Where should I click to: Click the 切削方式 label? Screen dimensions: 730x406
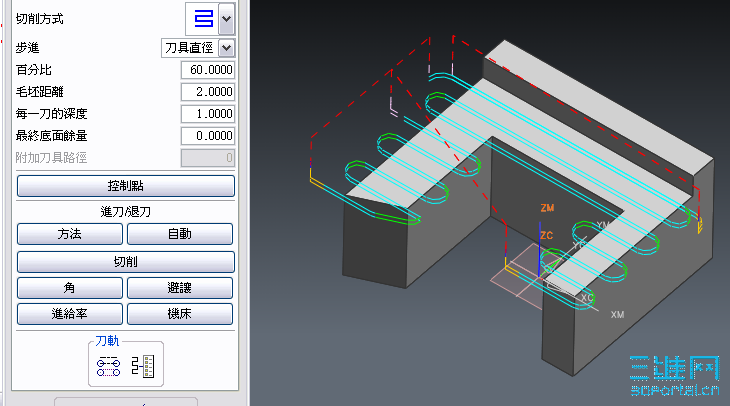point(40,19)
